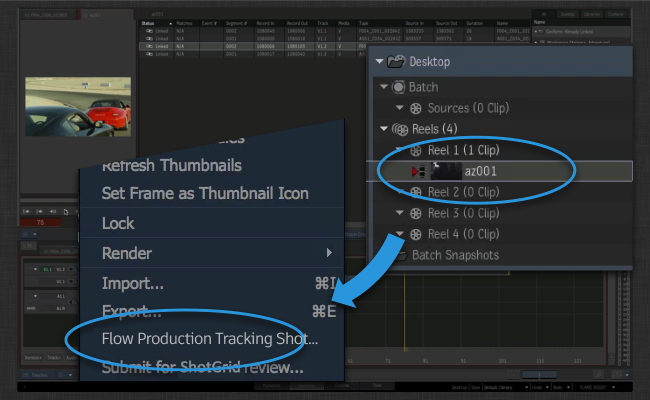The height and width of the screenshot is (400, 650).
Task: Select the Conform: Already Linked row
Action: coord(582,32)
